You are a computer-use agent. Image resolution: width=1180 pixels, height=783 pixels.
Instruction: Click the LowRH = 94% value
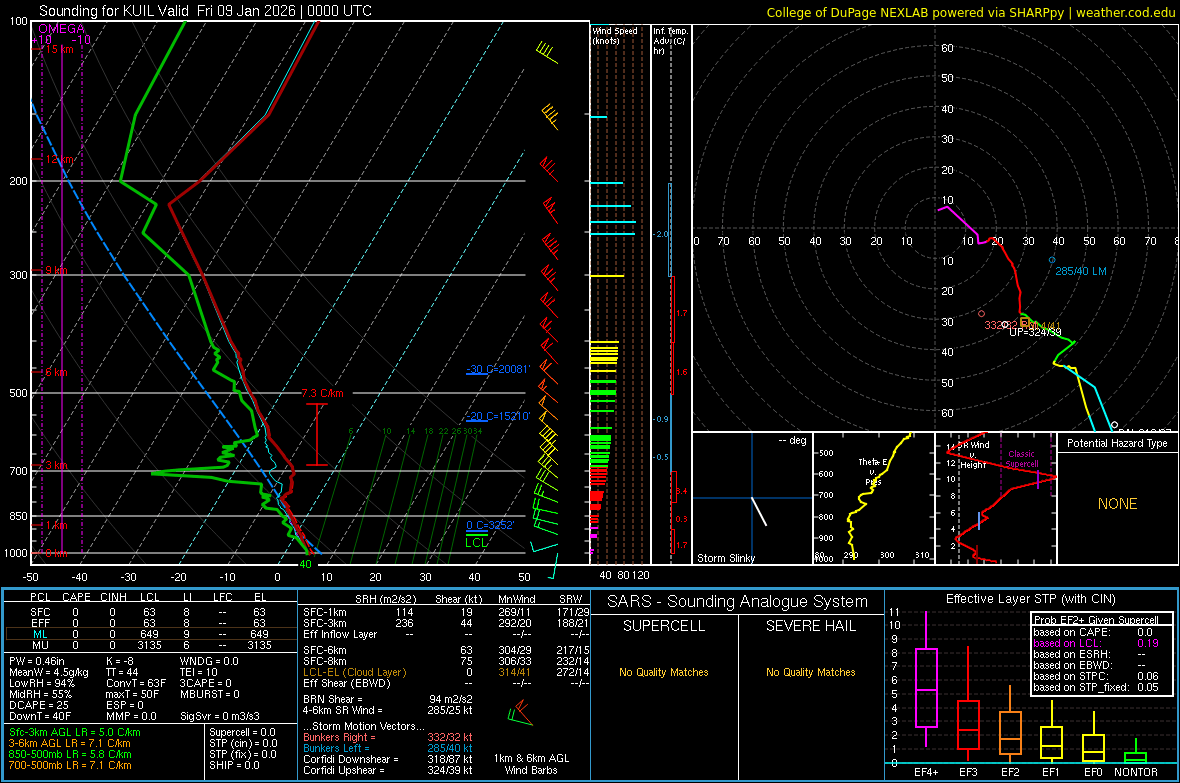41,683
